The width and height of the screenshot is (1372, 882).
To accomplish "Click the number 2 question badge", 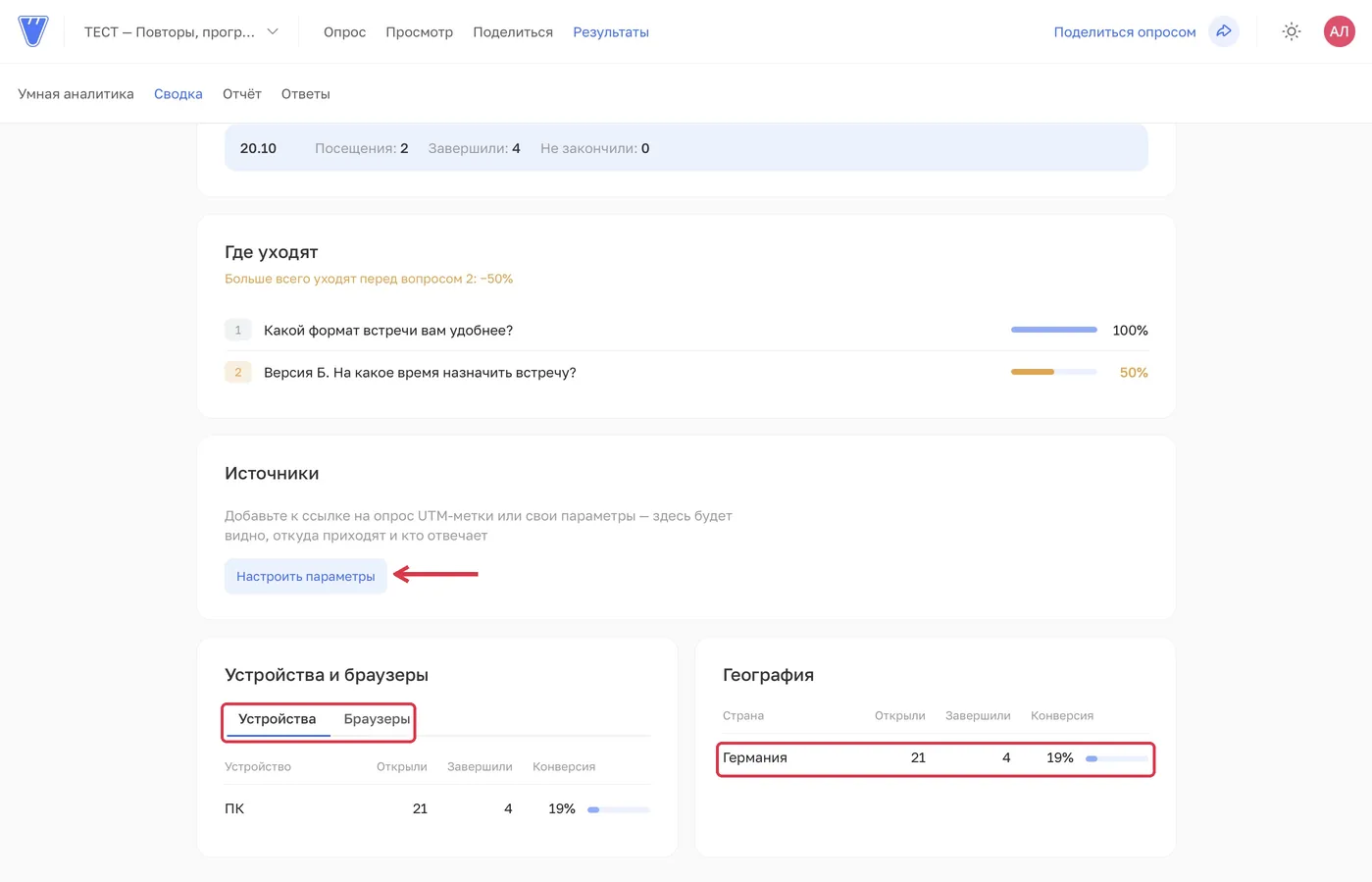I will point(238,373).
